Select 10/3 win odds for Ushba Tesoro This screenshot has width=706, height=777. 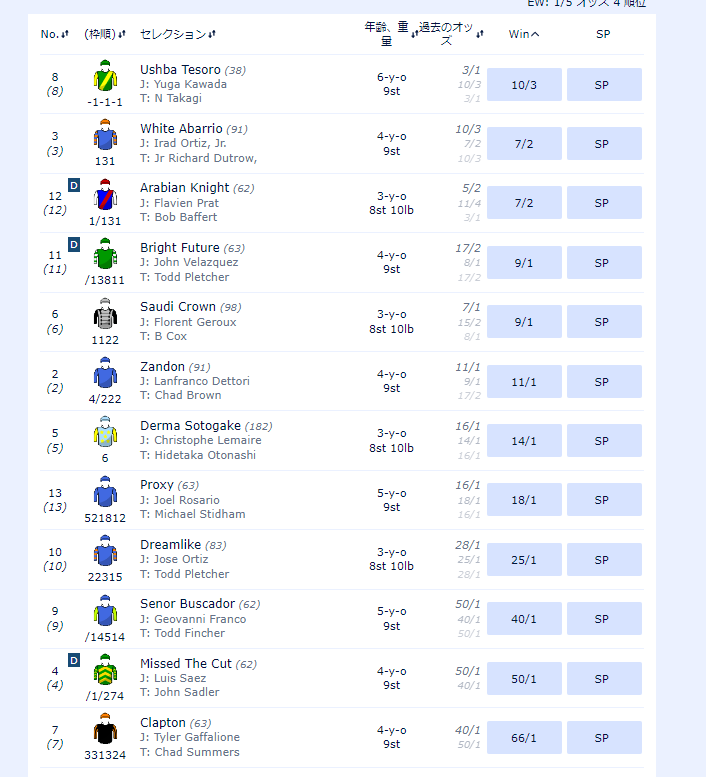tap(524, 85)
